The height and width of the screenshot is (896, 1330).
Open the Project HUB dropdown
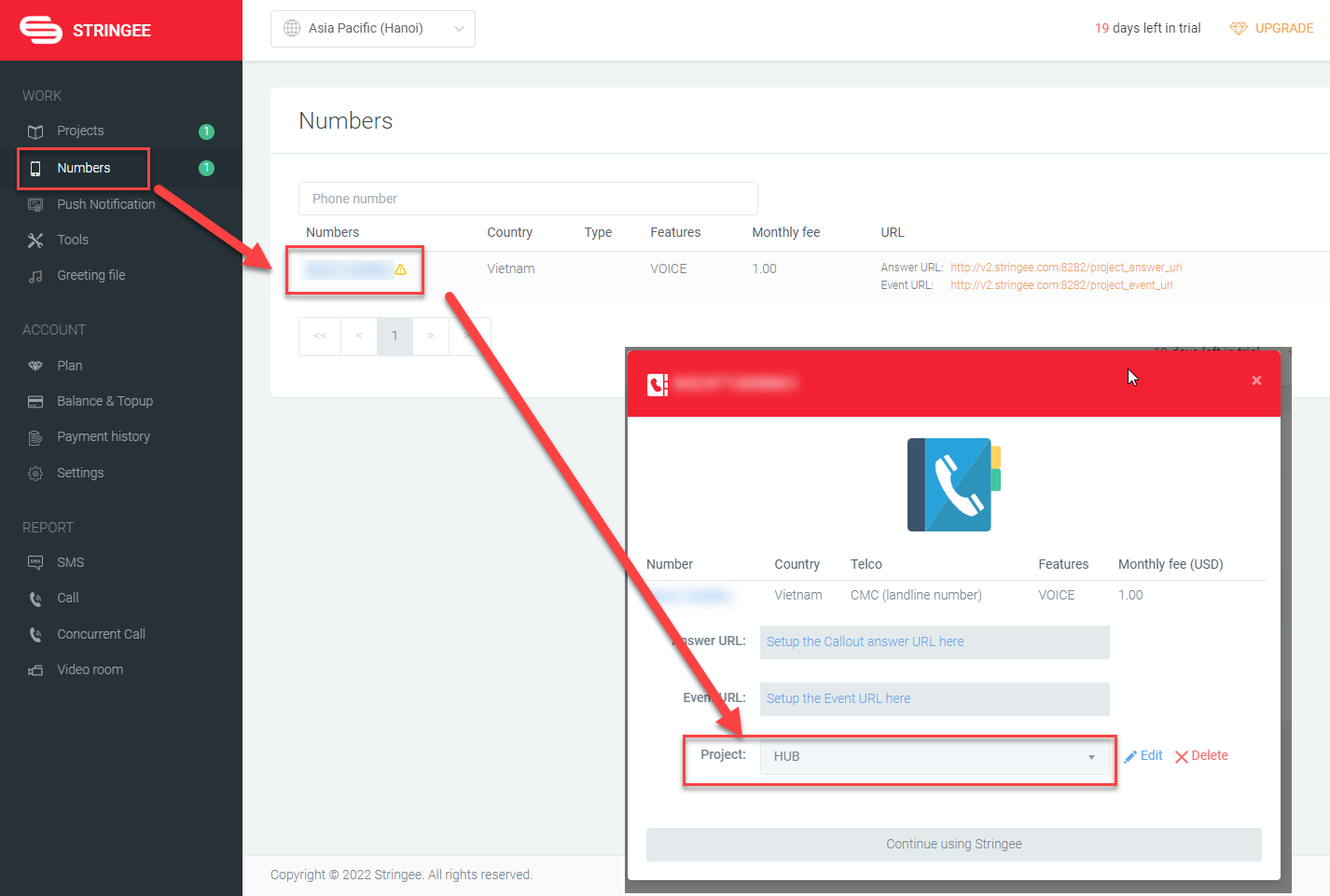click(934, 757)
